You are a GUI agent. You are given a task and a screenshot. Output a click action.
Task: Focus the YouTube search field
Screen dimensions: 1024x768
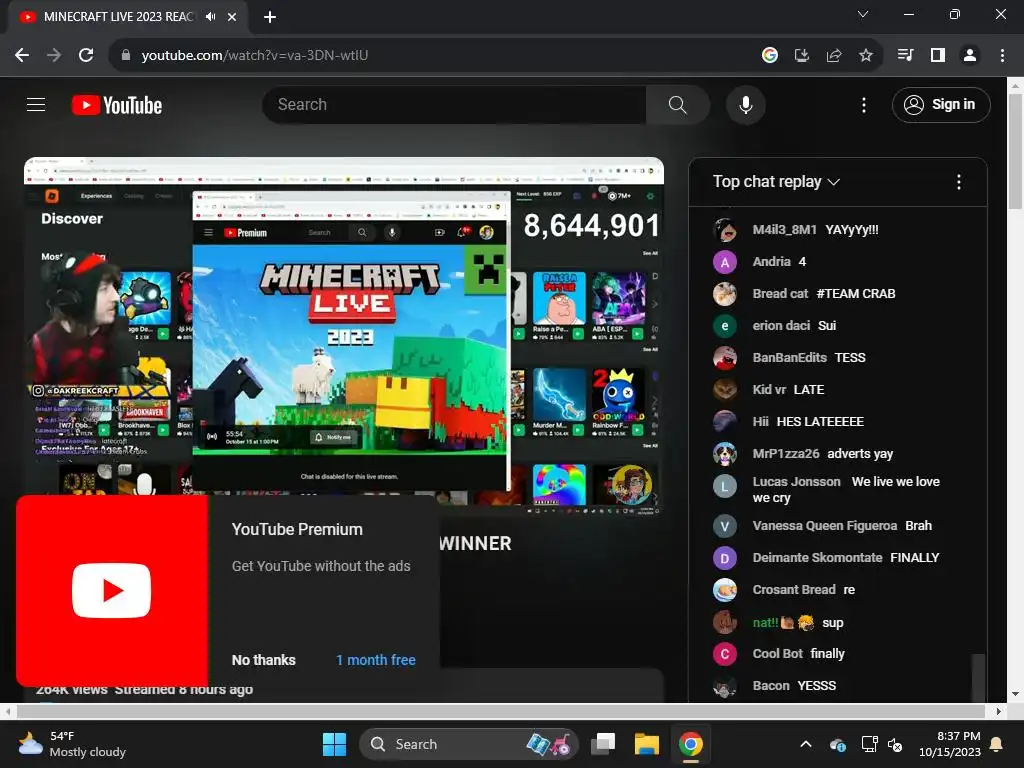(454, 104)
